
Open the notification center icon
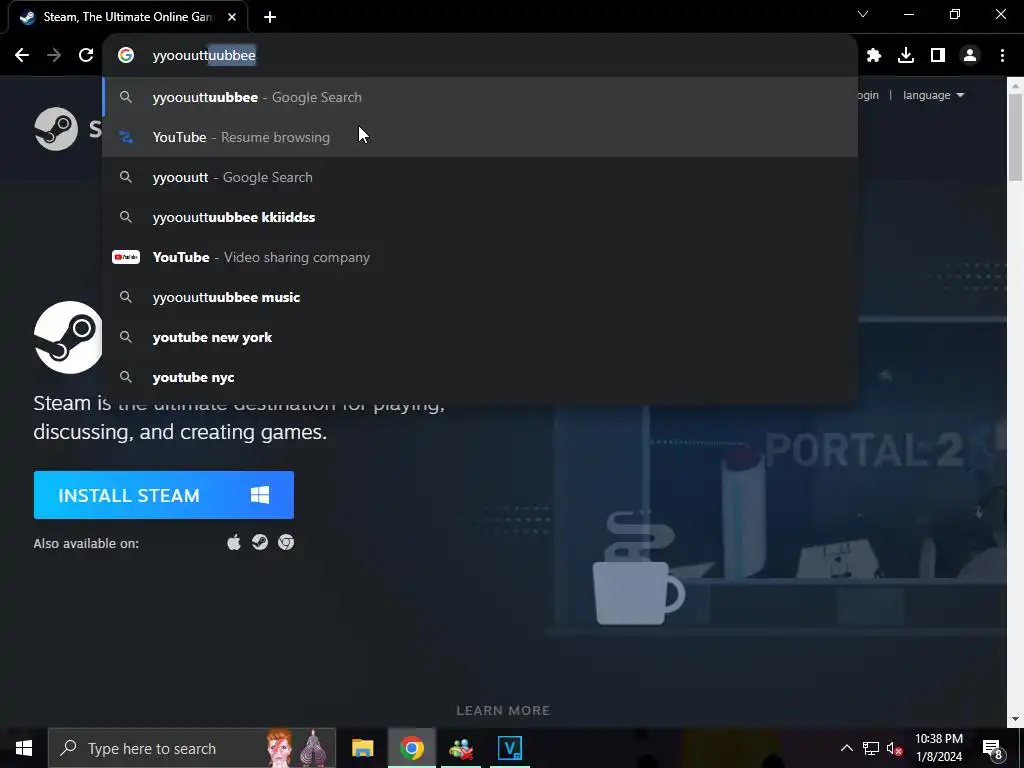click(993, 748)
